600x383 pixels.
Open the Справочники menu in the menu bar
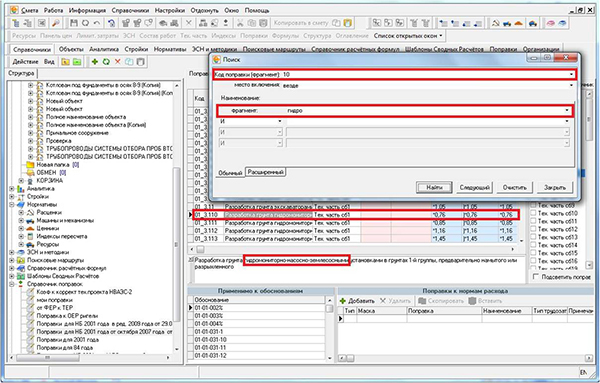[130, 10]
